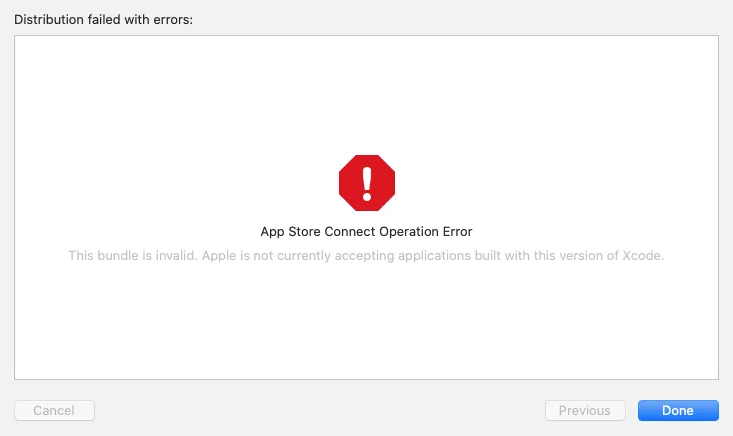Click the gray footer area between Cancel and Previous
733x436 pixels.
(320, 410)
